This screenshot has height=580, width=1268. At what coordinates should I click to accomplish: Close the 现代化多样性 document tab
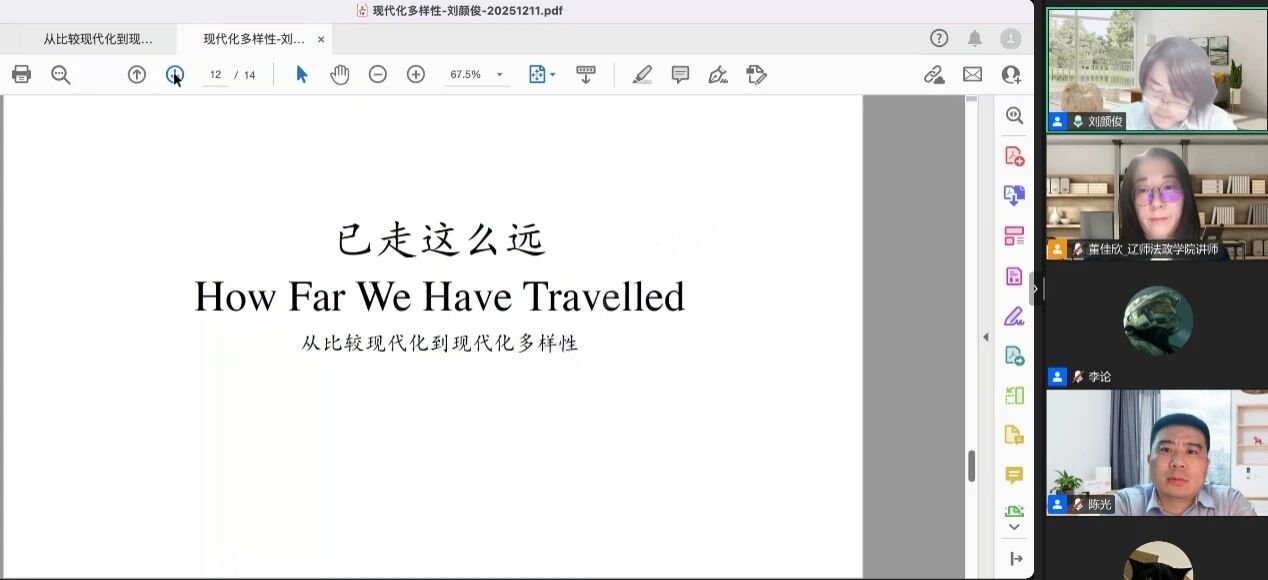[321, 39]
